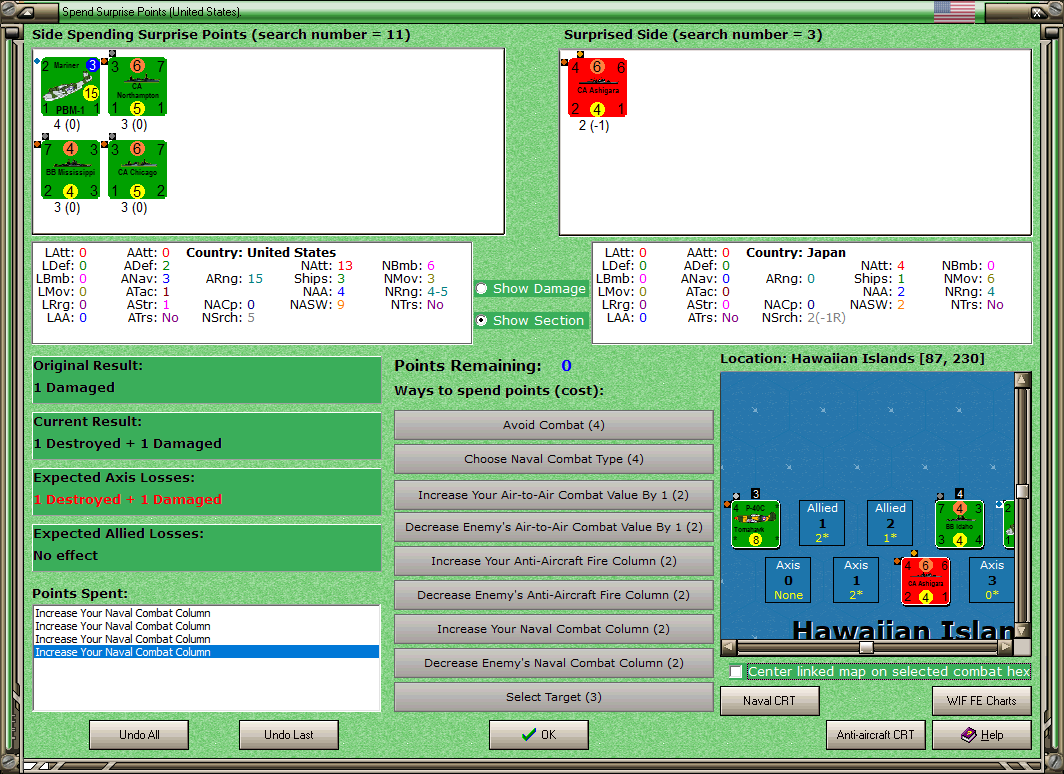Select second Points Spent list entry
Viewport: 1064px width, 774px height.
click(x=206, y=626)
